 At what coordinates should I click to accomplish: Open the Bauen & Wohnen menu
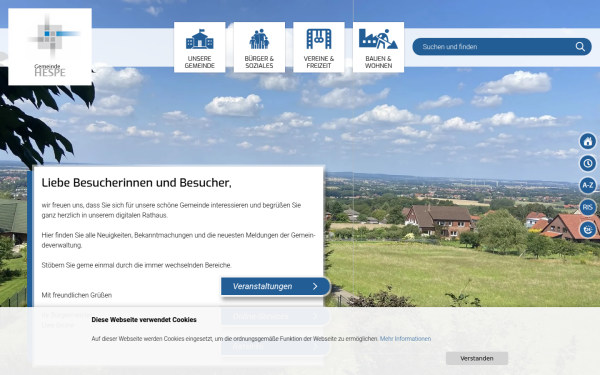[378, 47]
